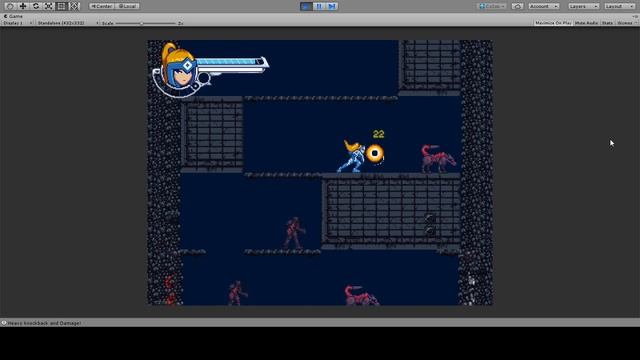Viewport: 640px width, 360px height.
Task: Open the Layout dropdown
Action: (x=619, y=6)
